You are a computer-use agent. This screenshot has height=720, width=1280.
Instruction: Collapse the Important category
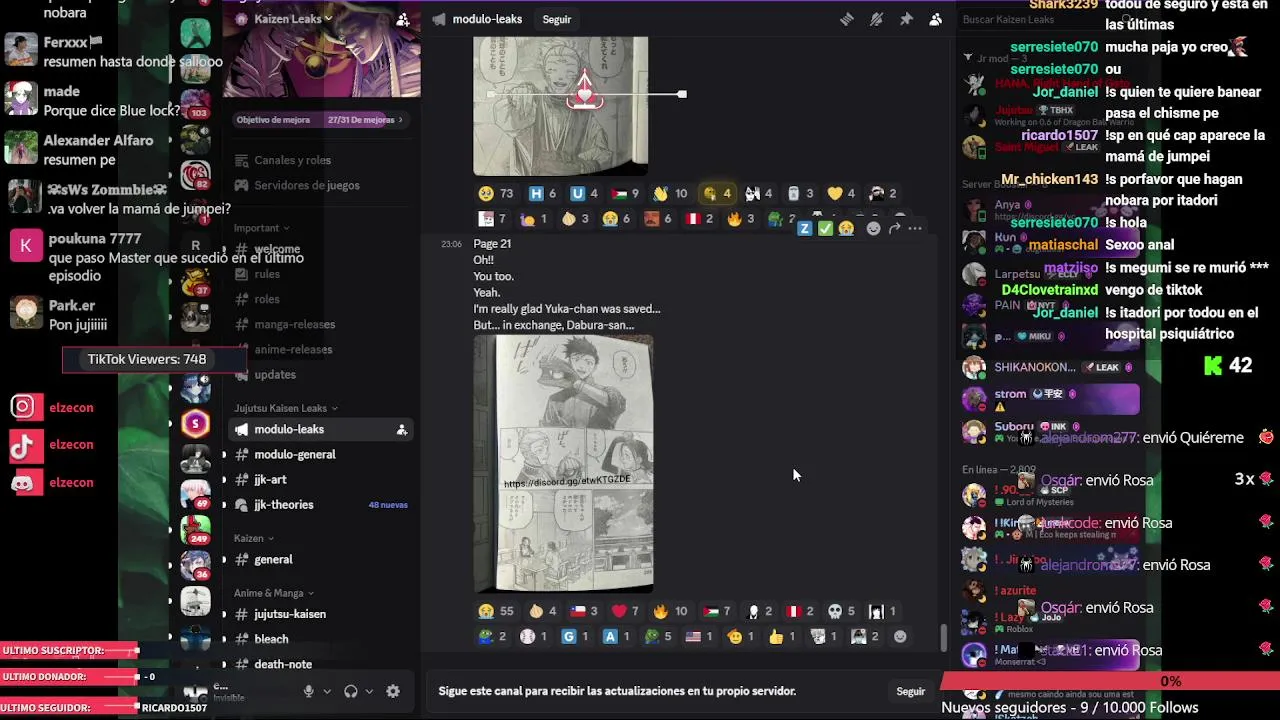tap(262, 228)
